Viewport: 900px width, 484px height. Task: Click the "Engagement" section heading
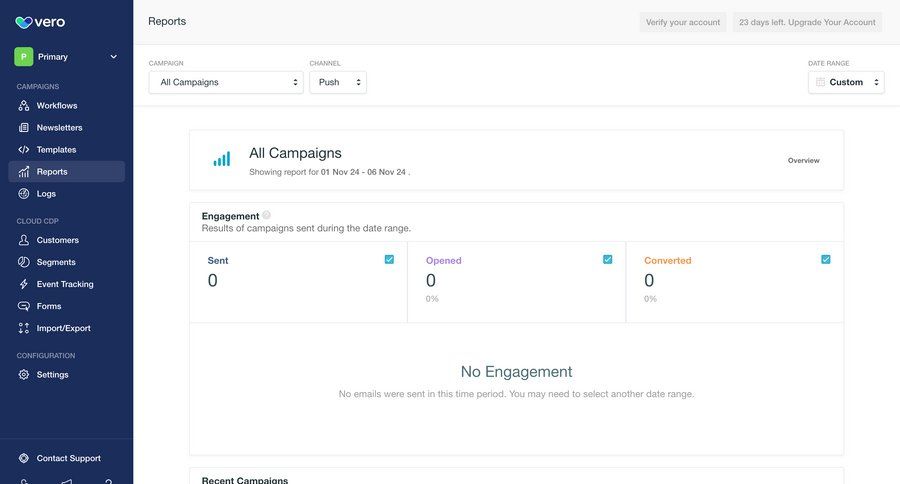pyautogui.click(x=230, y=216)
